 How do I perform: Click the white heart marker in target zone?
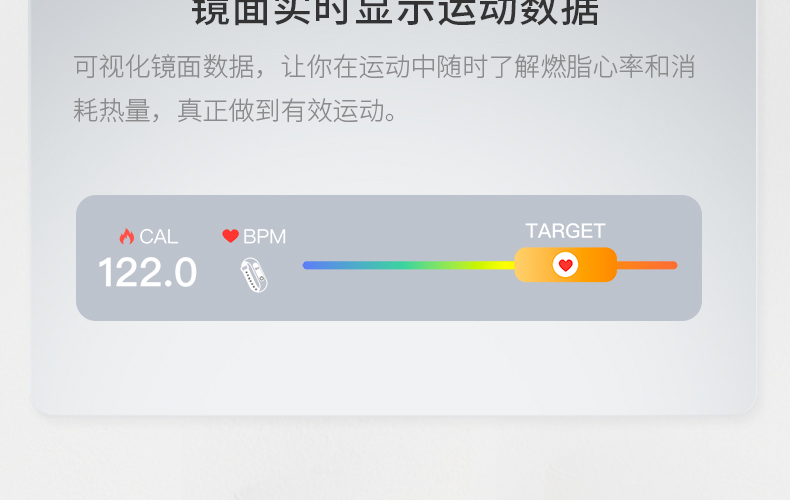[565, 265]
